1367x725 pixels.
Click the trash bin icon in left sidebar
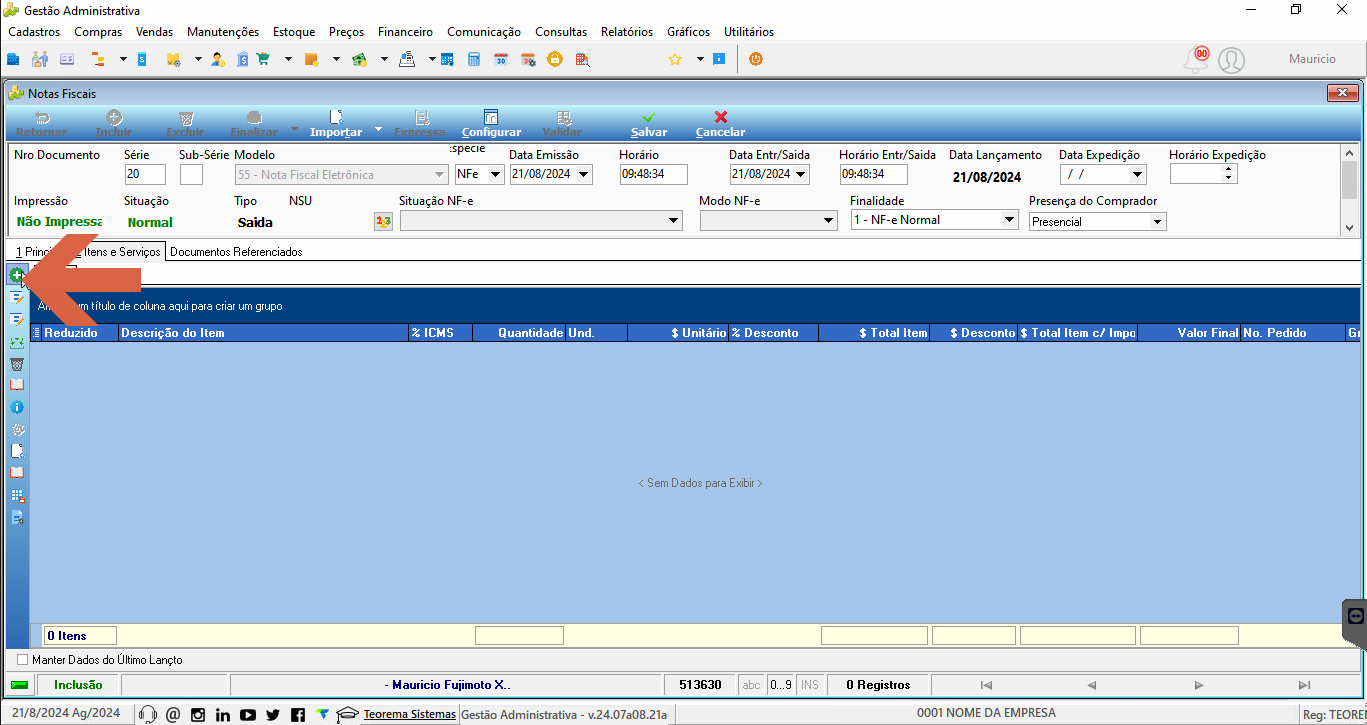[16, 364]
